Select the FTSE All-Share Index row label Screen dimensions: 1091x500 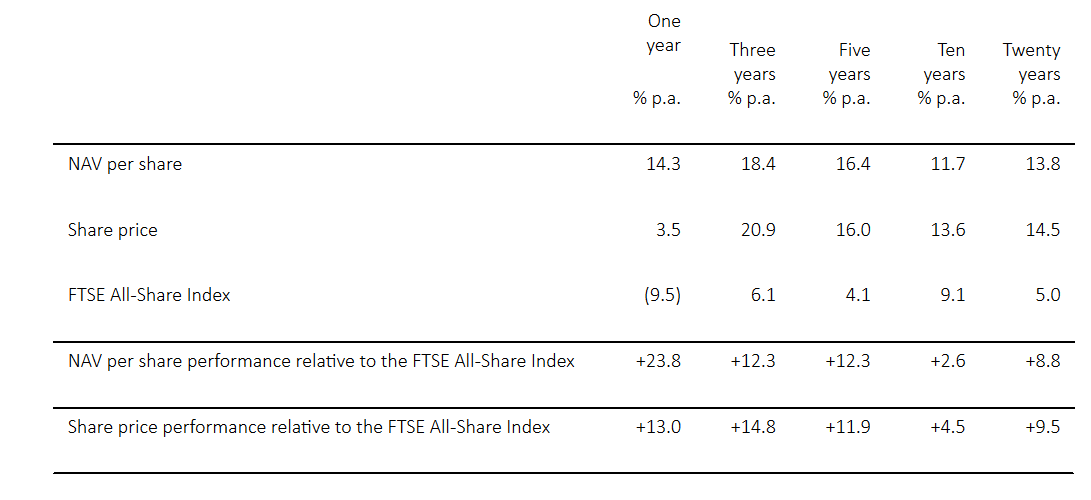tap(149, 295)
